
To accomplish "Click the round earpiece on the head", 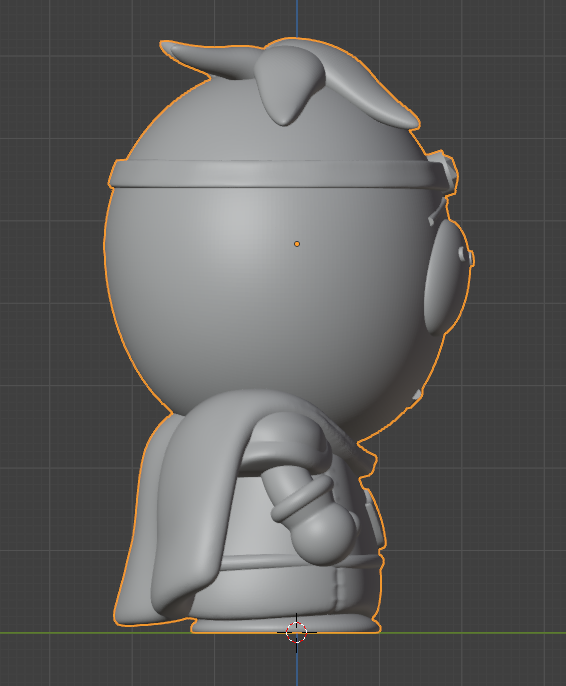I will [x=444, y=276].
